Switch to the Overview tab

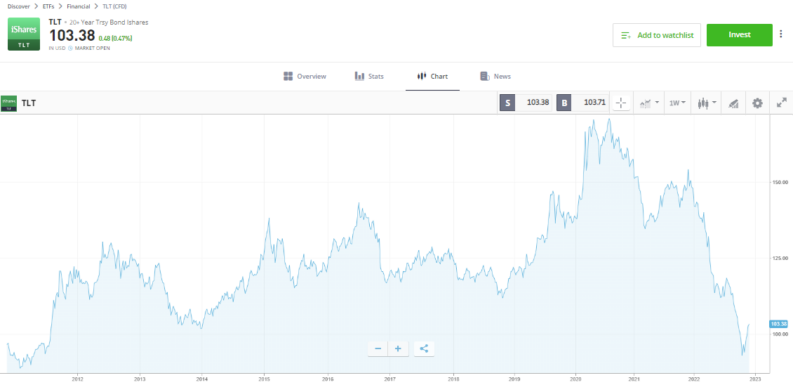[x=305, y=76]
